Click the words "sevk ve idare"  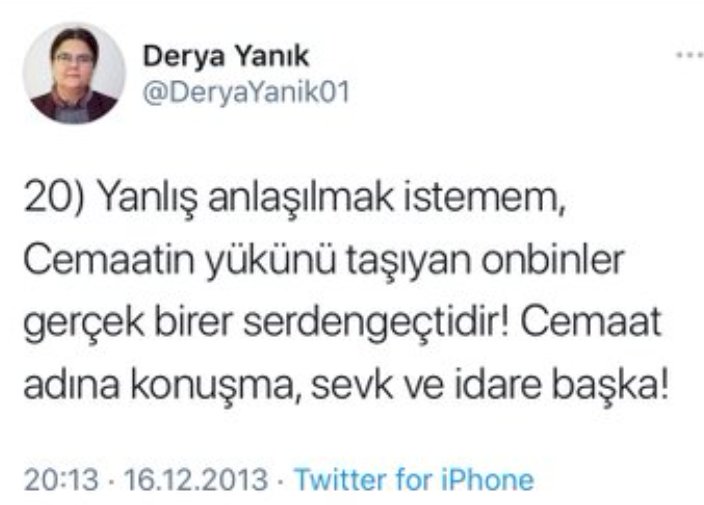pos(426,385)
